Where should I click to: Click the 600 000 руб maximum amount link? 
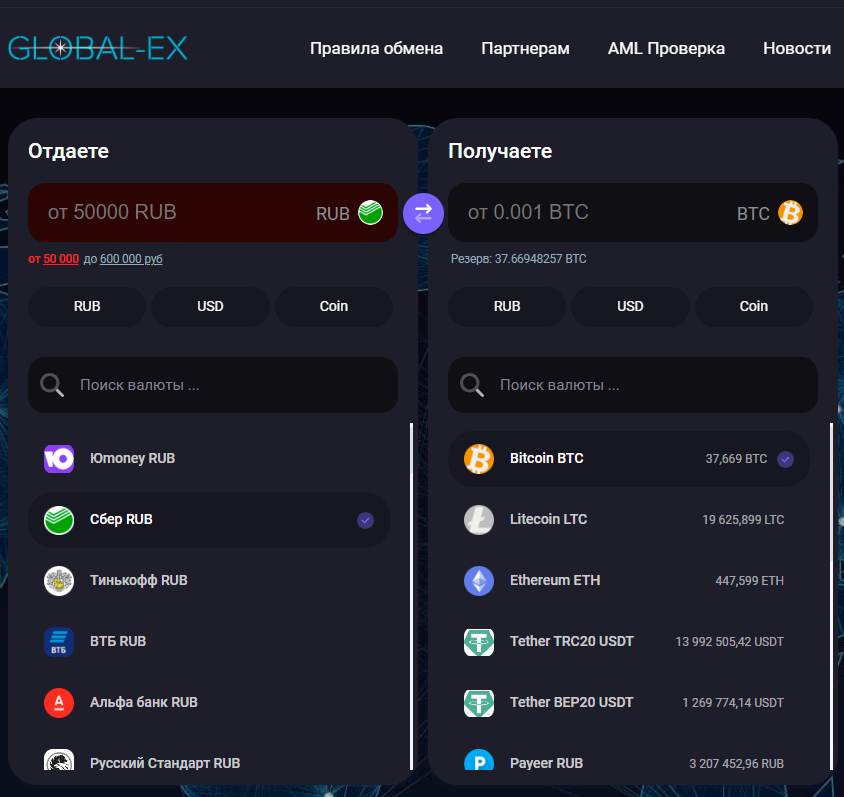click(131, 259)
